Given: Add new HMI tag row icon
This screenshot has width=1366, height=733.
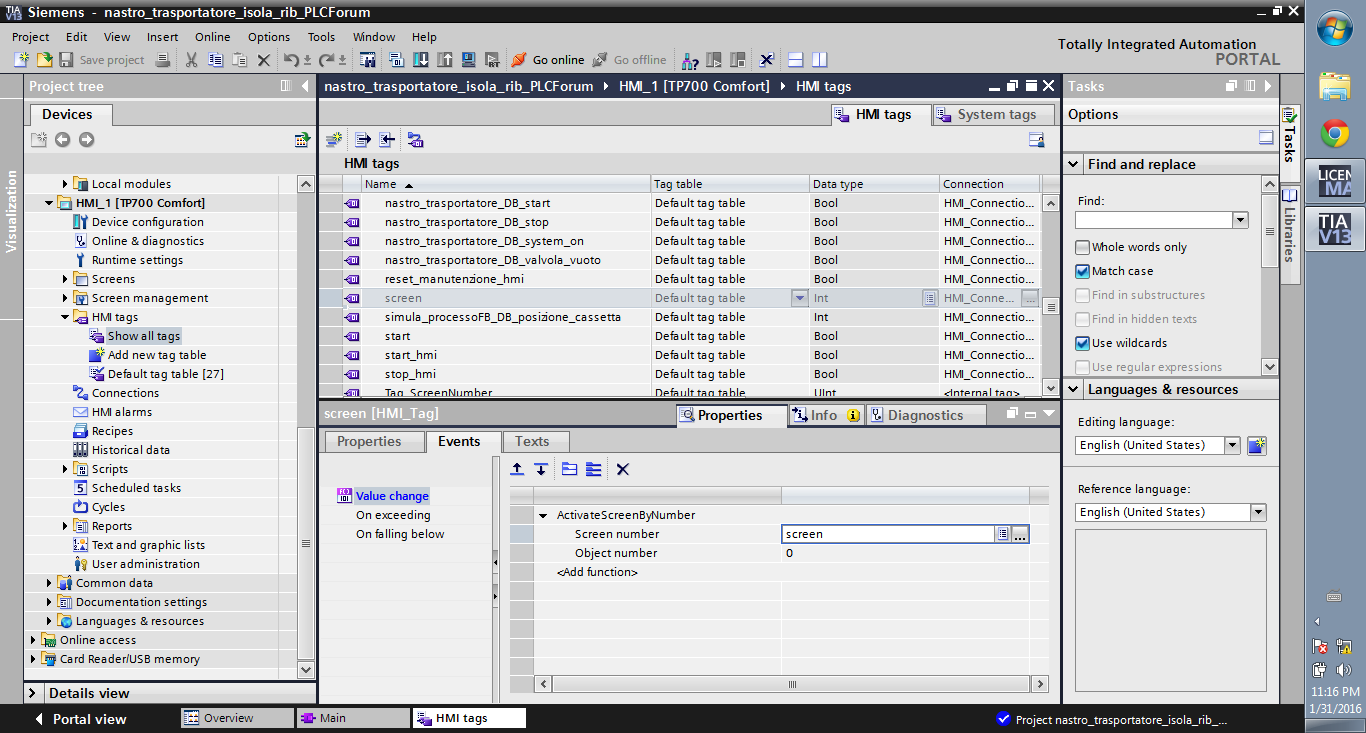Looking at the screenshot, I should [x=334, y=140].
